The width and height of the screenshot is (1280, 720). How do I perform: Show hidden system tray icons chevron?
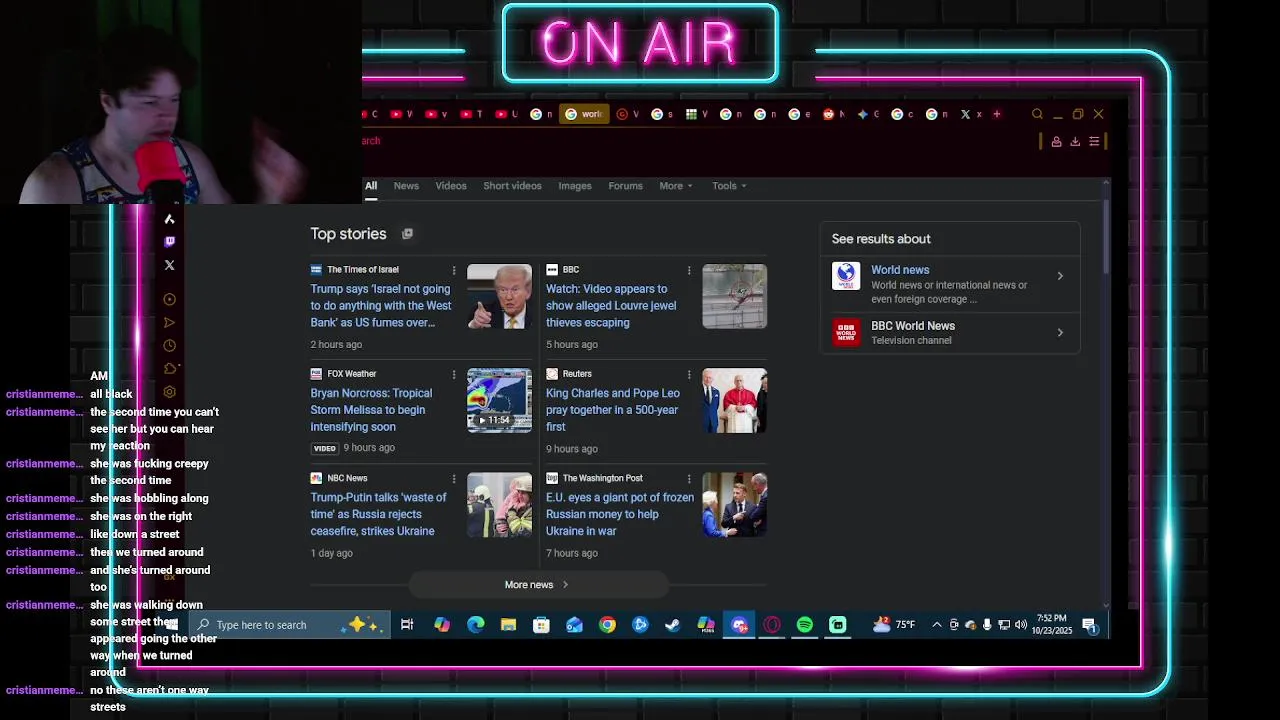click(936, 625)
